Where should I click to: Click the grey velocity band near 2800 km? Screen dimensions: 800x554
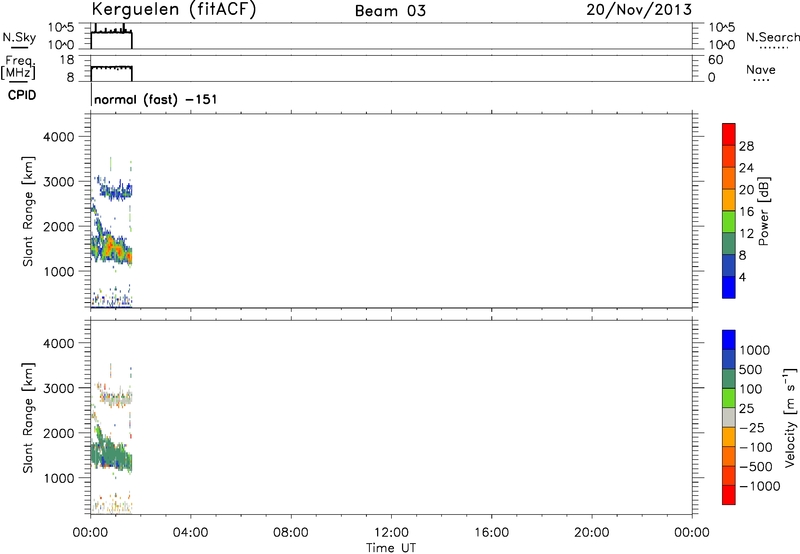(x=116, y=398)
